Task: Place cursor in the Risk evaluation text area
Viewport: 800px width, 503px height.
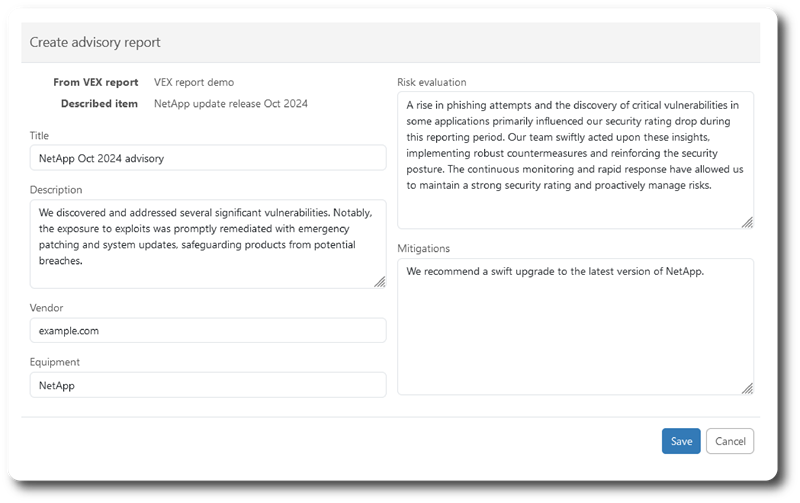Action: [x=575, y=160]
